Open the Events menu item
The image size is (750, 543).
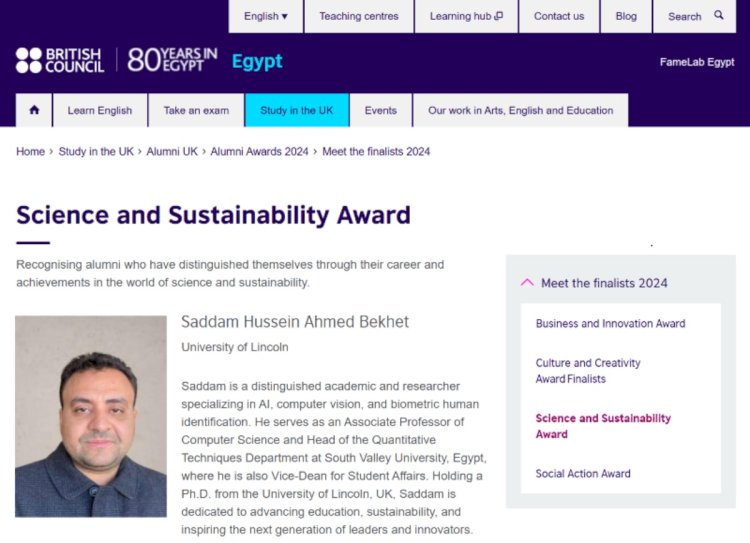tap(380, 110)
